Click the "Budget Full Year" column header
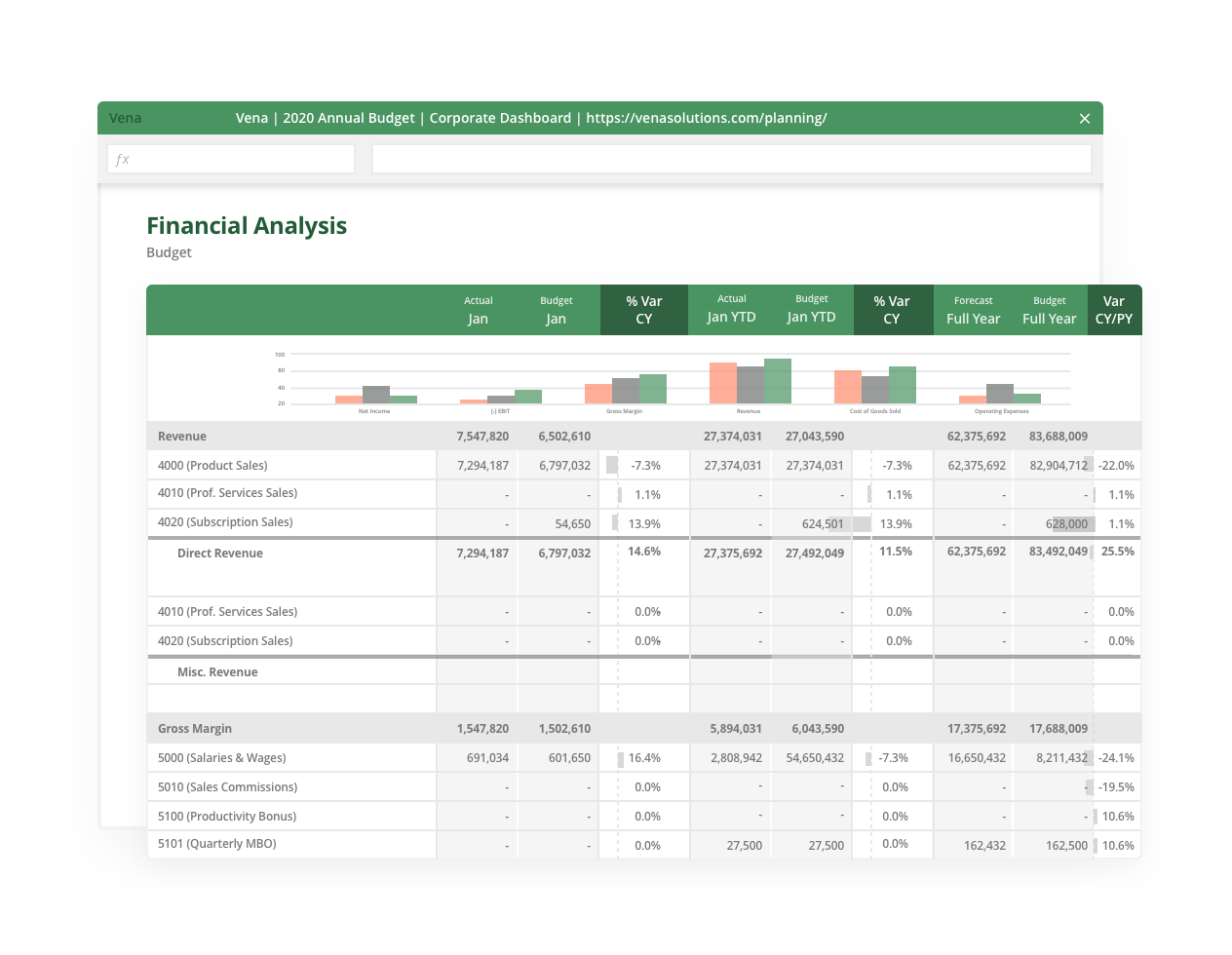 [x=1049, y=309]
